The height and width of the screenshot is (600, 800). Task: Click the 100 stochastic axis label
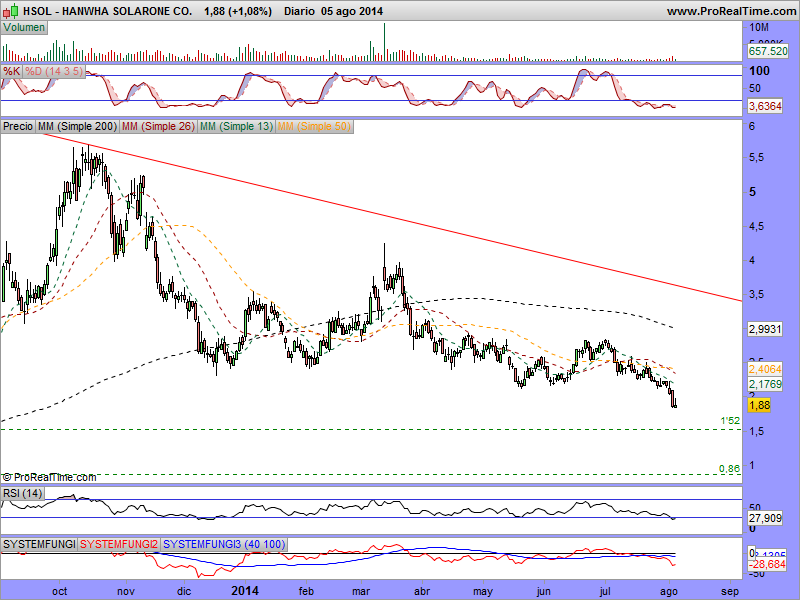coord(759,71)
